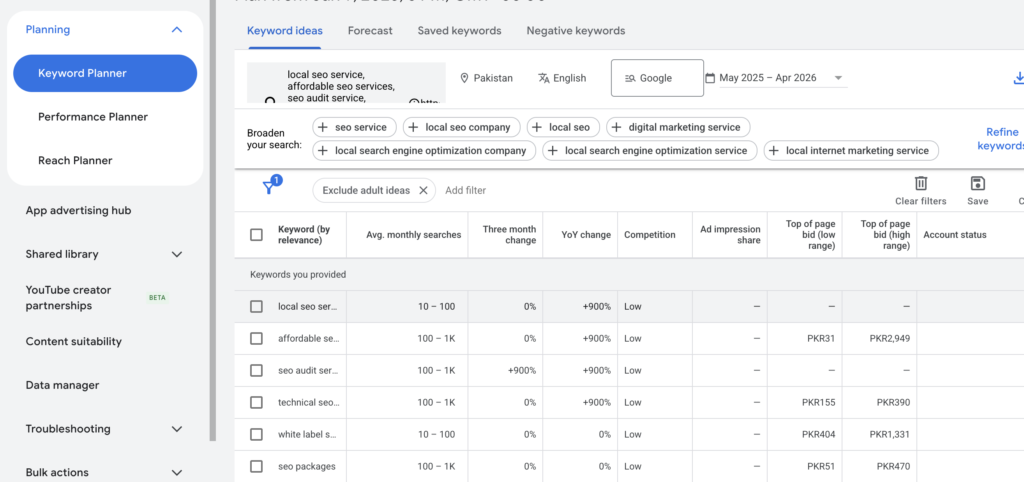Viewport: 1024px width, 482px height.
Task: Expand the Troubleshooting section
Action: [176, 429]
